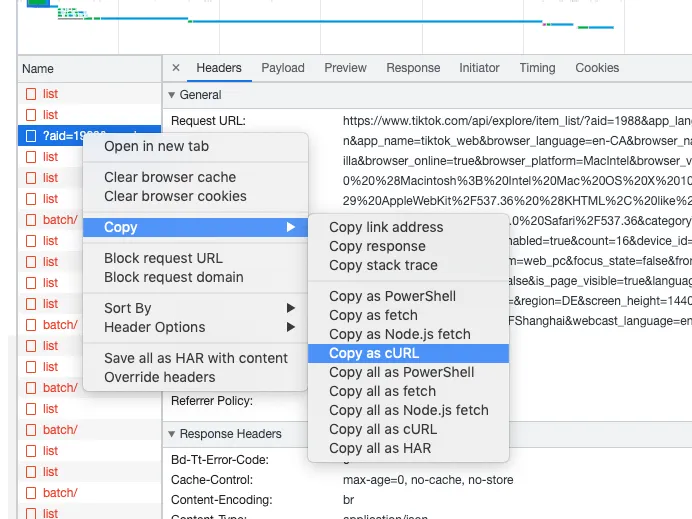Select Copy stack trace
Viewport: 692px width, 519px height.
(408, 265)
